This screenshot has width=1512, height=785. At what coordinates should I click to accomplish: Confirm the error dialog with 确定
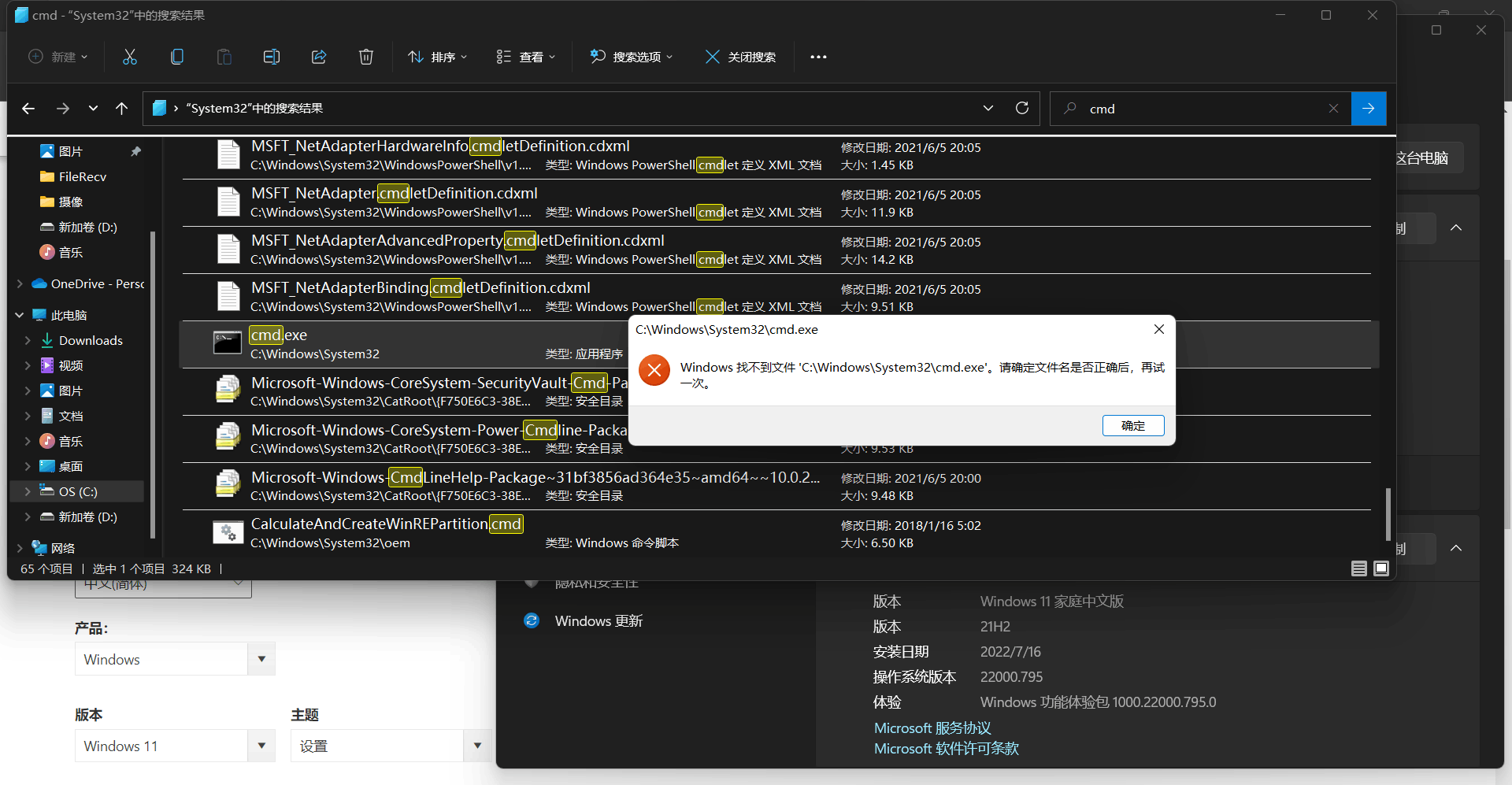1133,425
